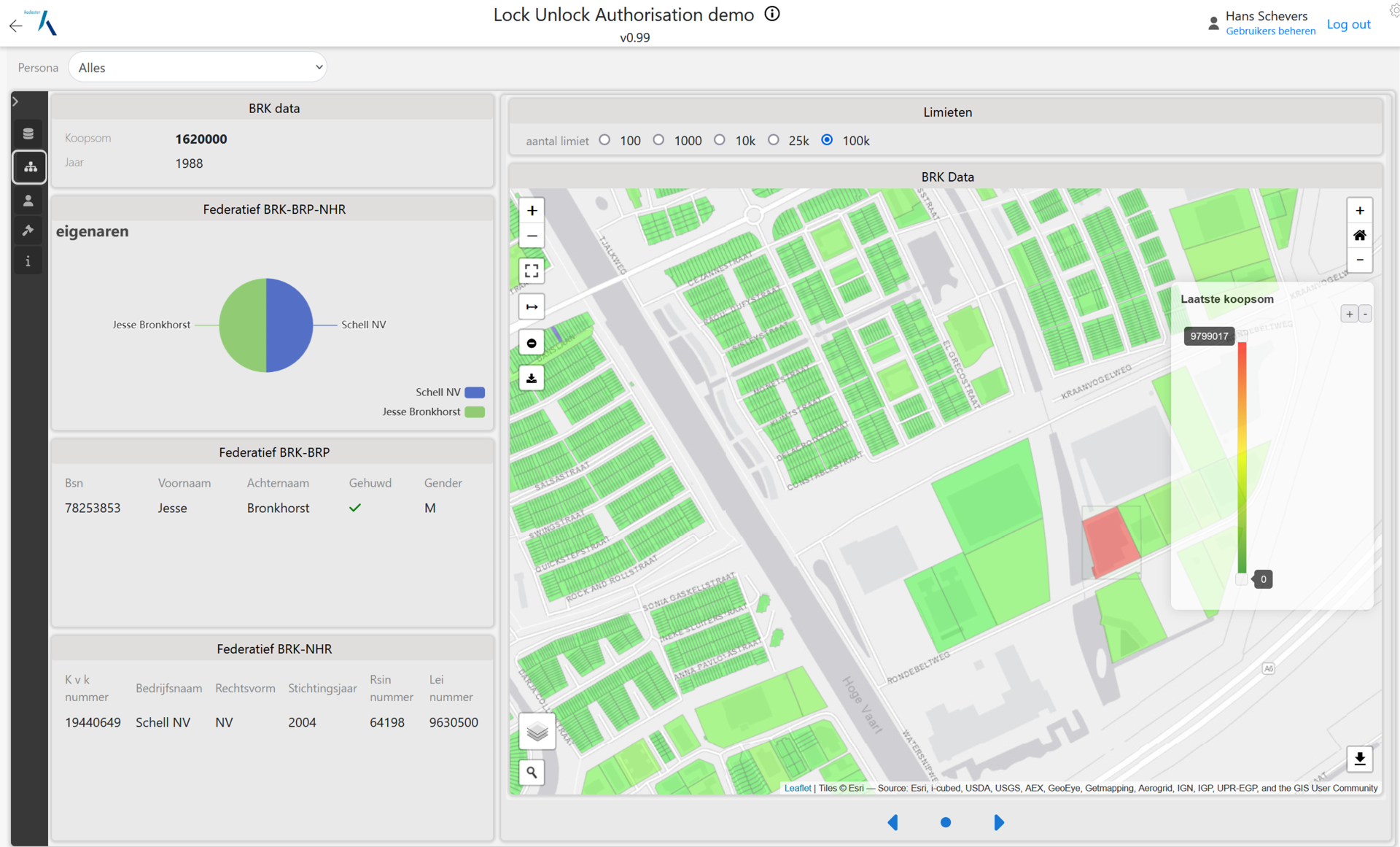1400x847 pixels.
Task: Open the sidebar information icon
Action: [x=28, y=261]
